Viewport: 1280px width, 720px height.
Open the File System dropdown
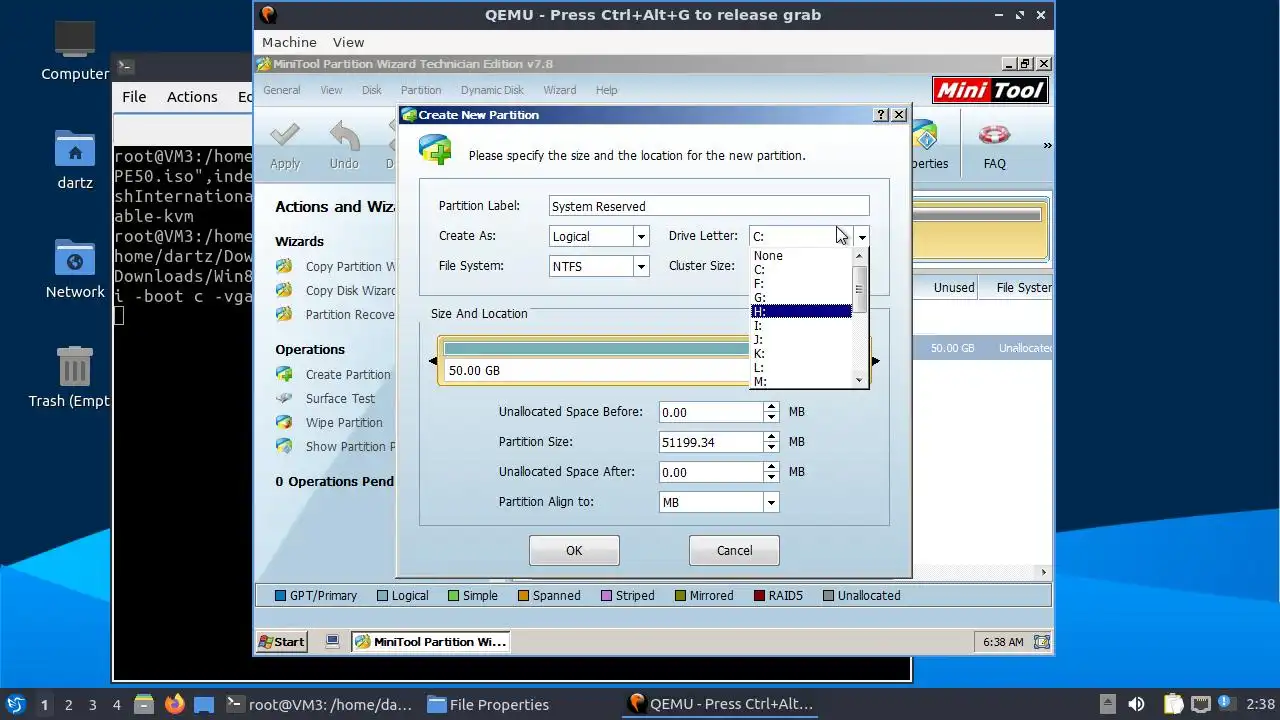(641, 266)
